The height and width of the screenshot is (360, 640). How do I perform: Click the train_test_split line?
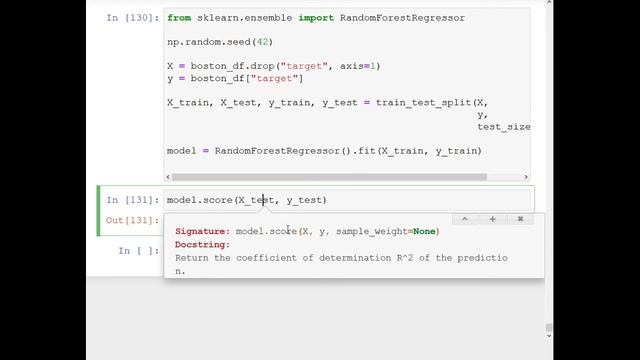(327, 102)
